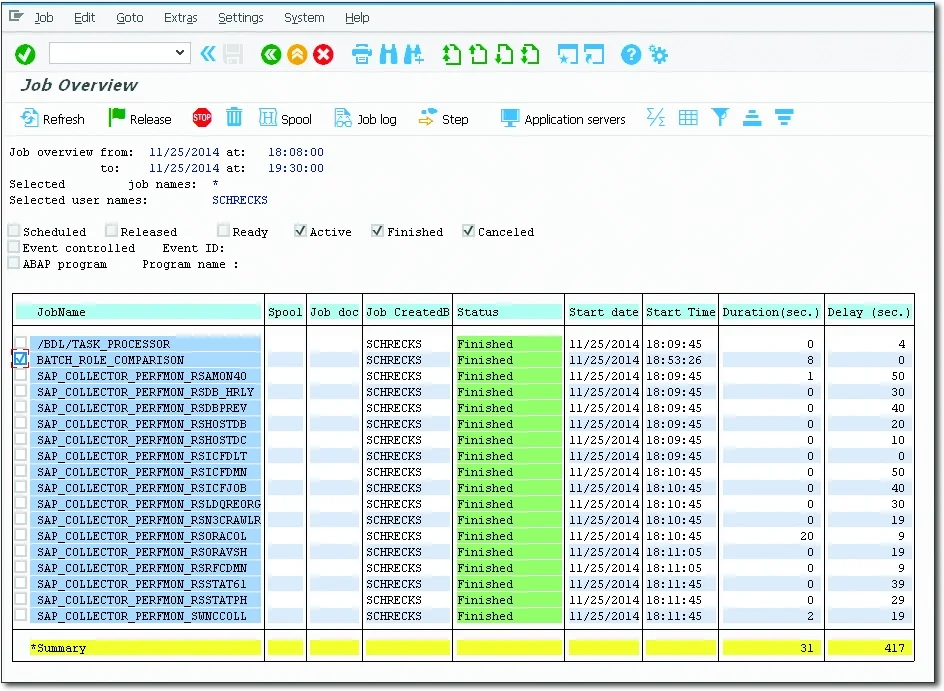Uncheck the Canceled checkbox
The image size is (944, 691).
pyautogui.click(x=468, y=231)
